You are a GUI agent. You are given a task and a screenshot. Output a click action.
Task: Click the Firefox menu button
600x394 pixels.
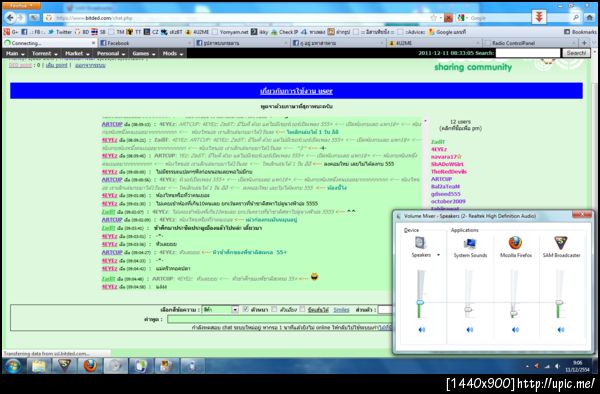point(21,6)
